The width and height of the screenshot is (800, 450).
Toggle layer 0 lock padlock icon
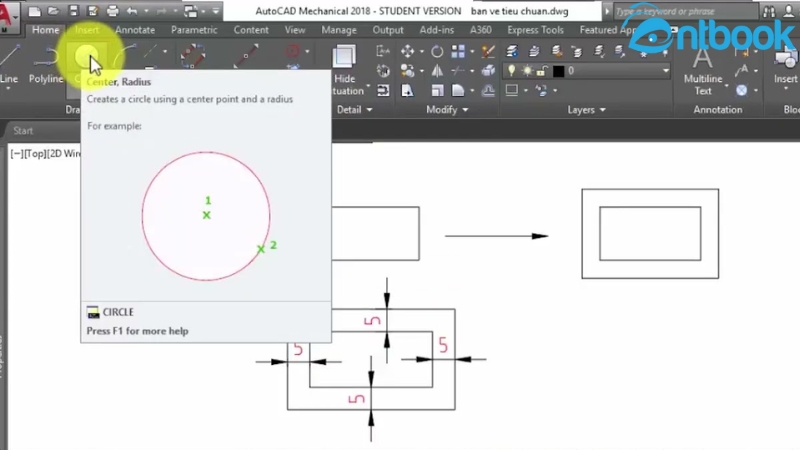(x=542, y=70)
